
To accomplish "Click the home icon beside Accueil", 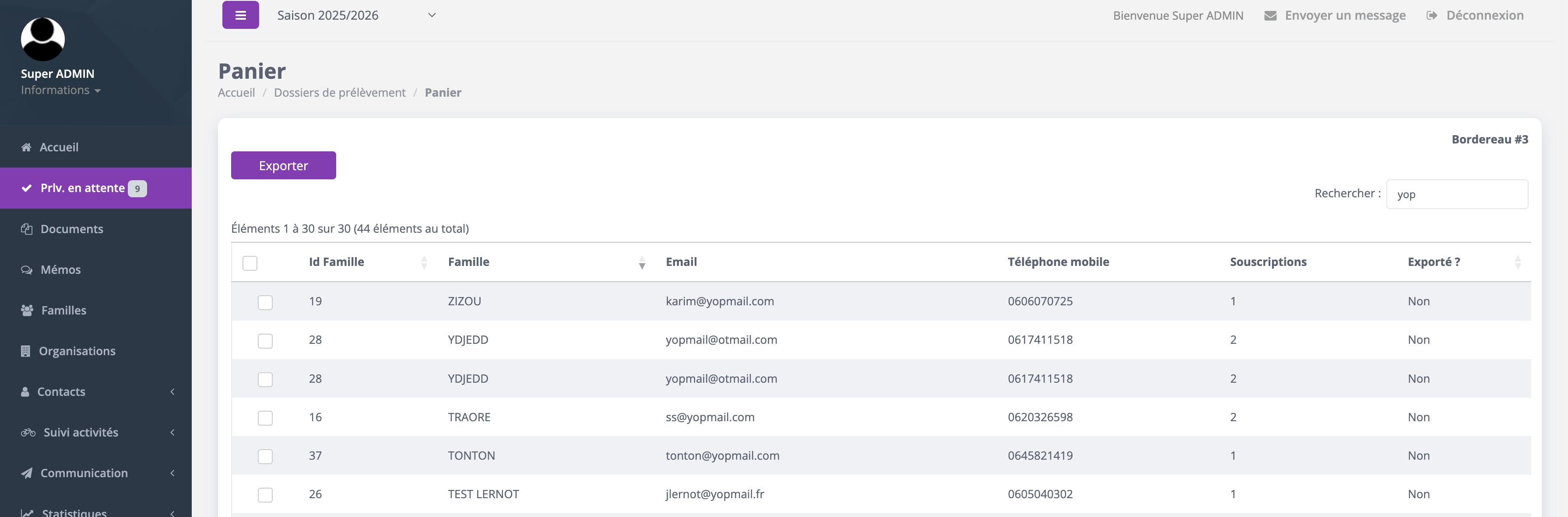I will click(x=26, y=147).
